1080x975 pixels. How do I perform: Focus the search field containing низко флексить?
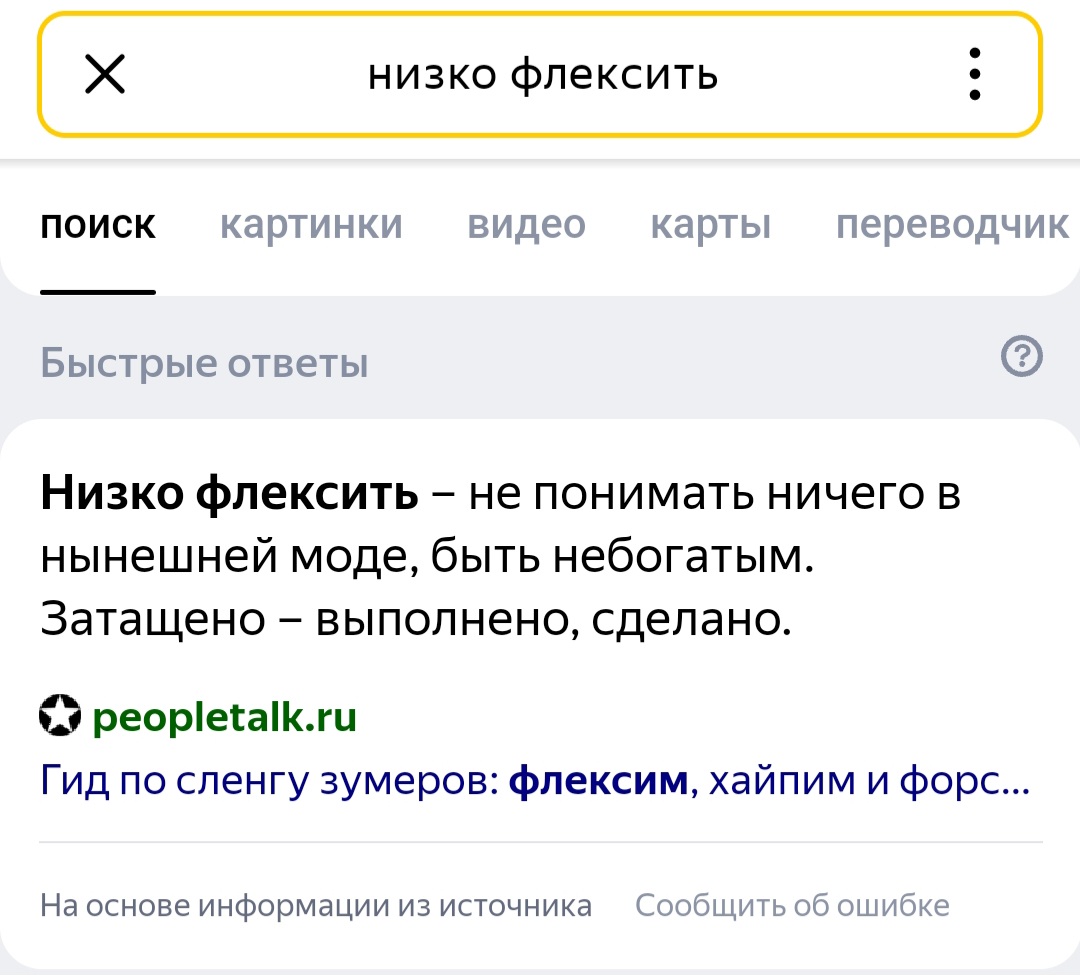click(x=542, y=74)
